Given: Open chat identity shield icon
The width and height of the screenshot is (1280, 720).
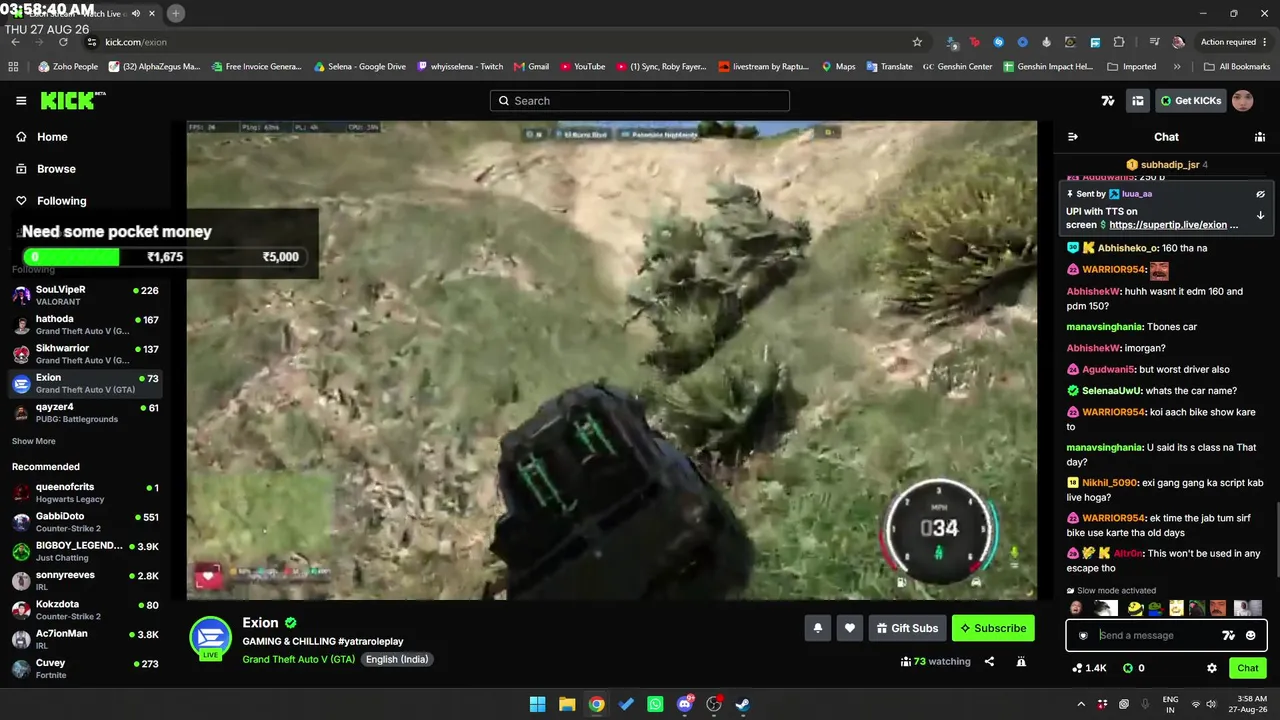Looking at the screenshot, I should (1083, 635).
